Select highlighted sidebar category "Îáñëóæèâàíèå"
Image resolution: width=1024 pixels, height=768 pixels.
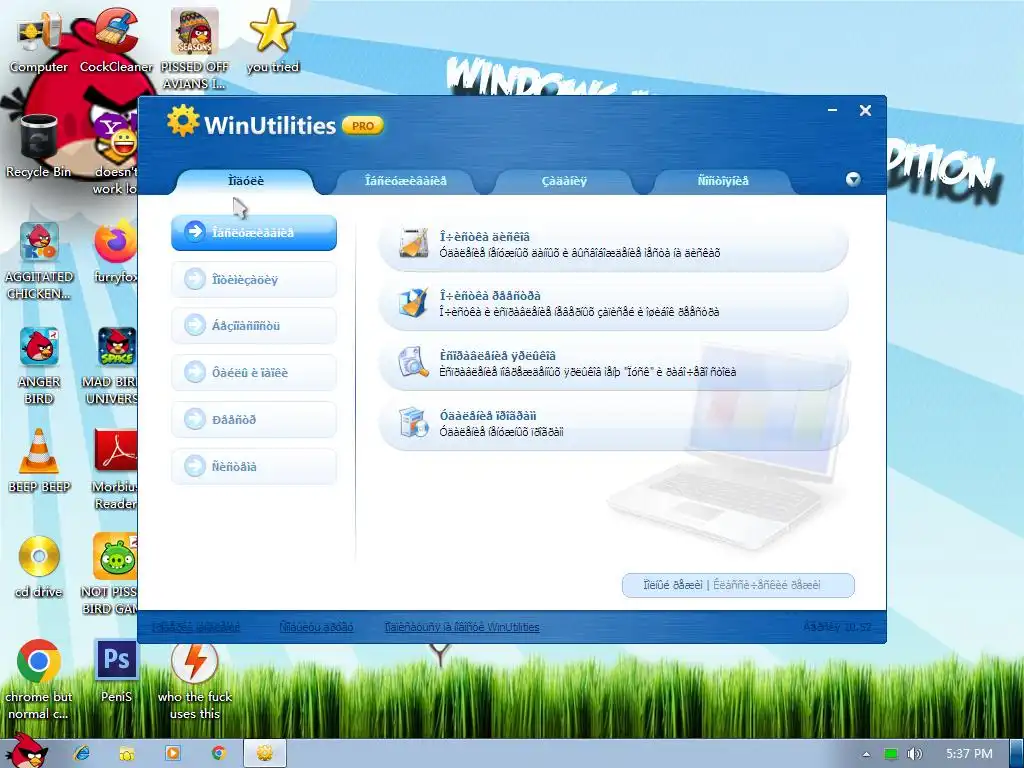click(x=254, y=232)
